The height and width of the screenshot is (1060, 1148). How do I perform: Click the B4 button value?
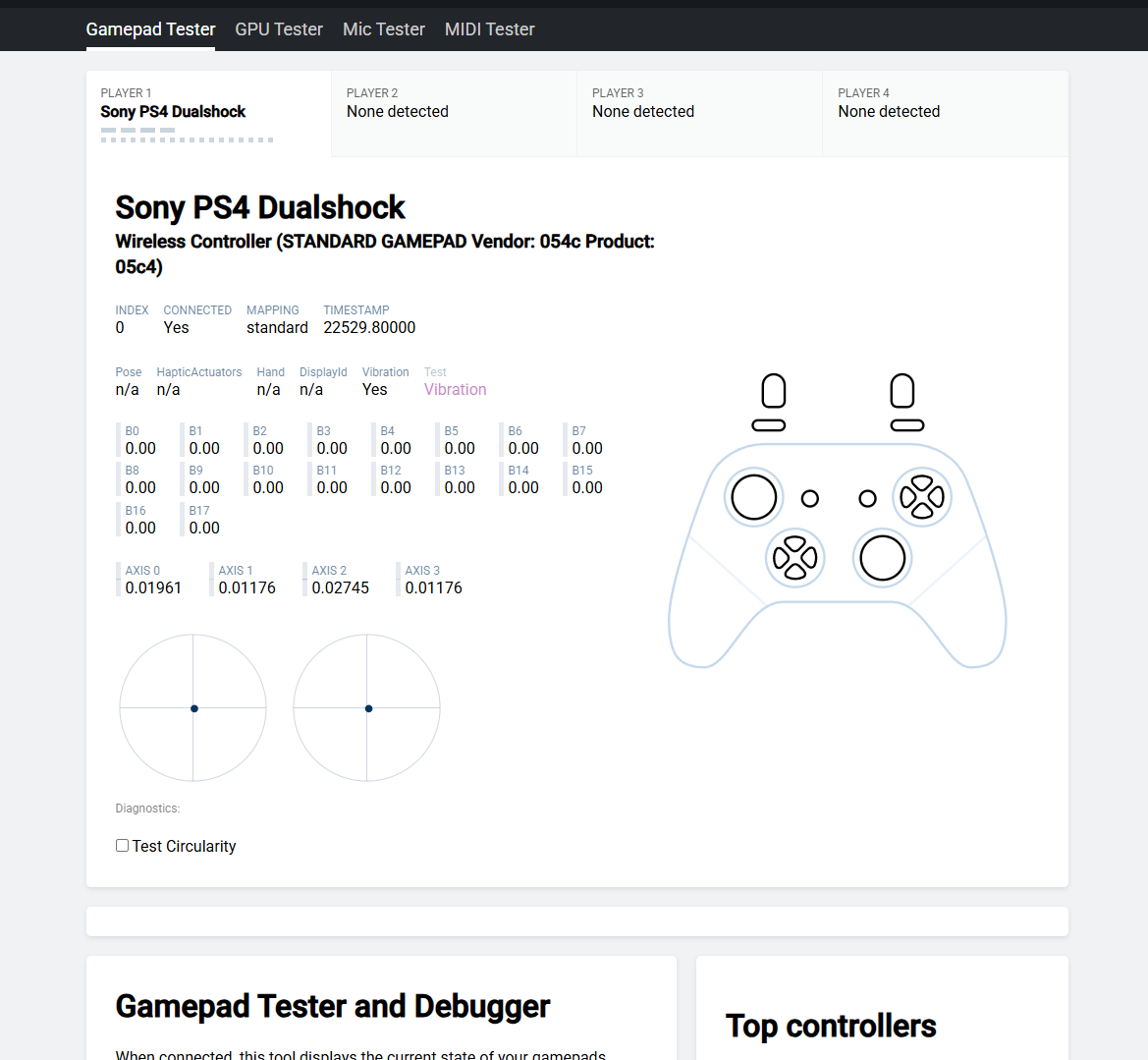point(396,448)
